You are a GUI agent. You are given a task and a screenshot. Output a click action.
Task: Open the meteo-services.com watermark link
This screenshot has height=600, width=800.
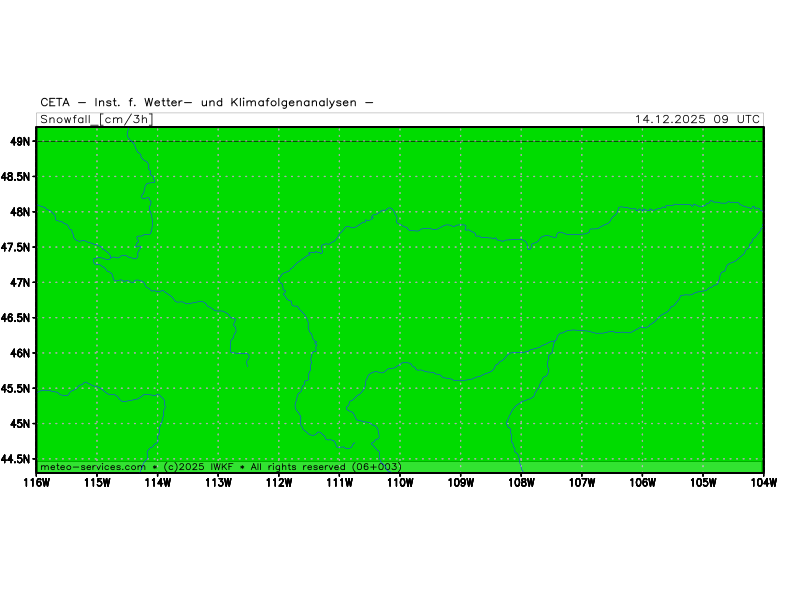[93, 467]
